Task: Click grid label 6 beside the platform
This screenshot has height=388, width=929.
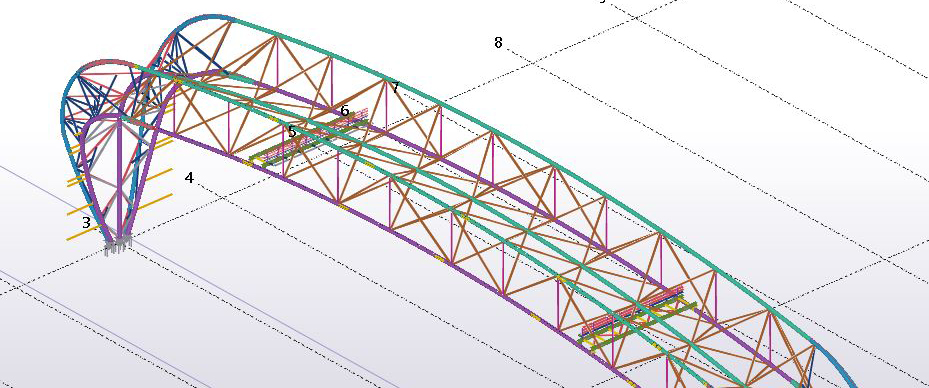Action: [344, 111]
